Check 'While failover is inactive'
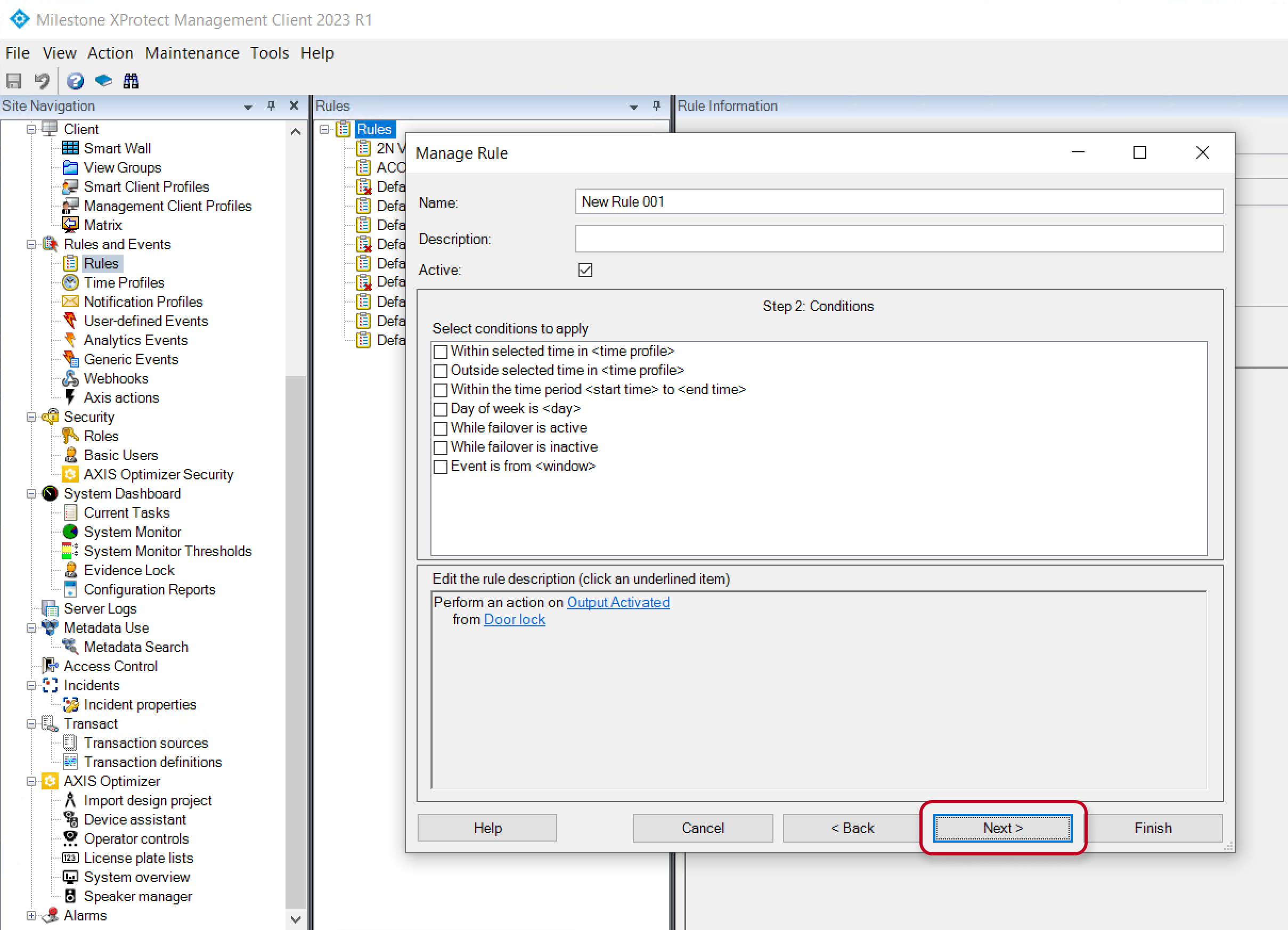Screen dimensions: 1288x930 (440, 447)
